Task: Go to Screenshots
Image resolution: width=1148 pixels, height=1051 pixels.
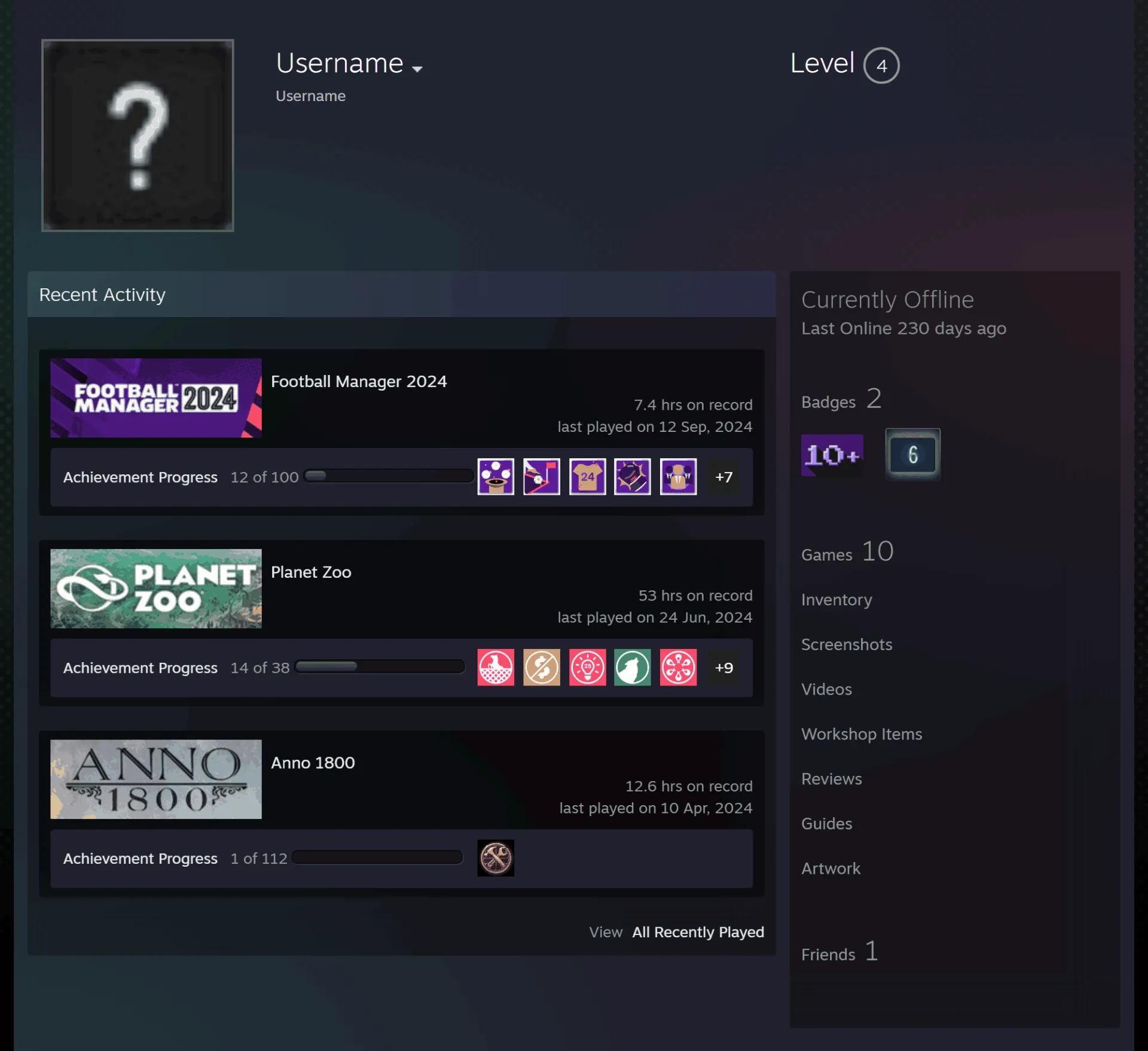Action: coord(847,644)
